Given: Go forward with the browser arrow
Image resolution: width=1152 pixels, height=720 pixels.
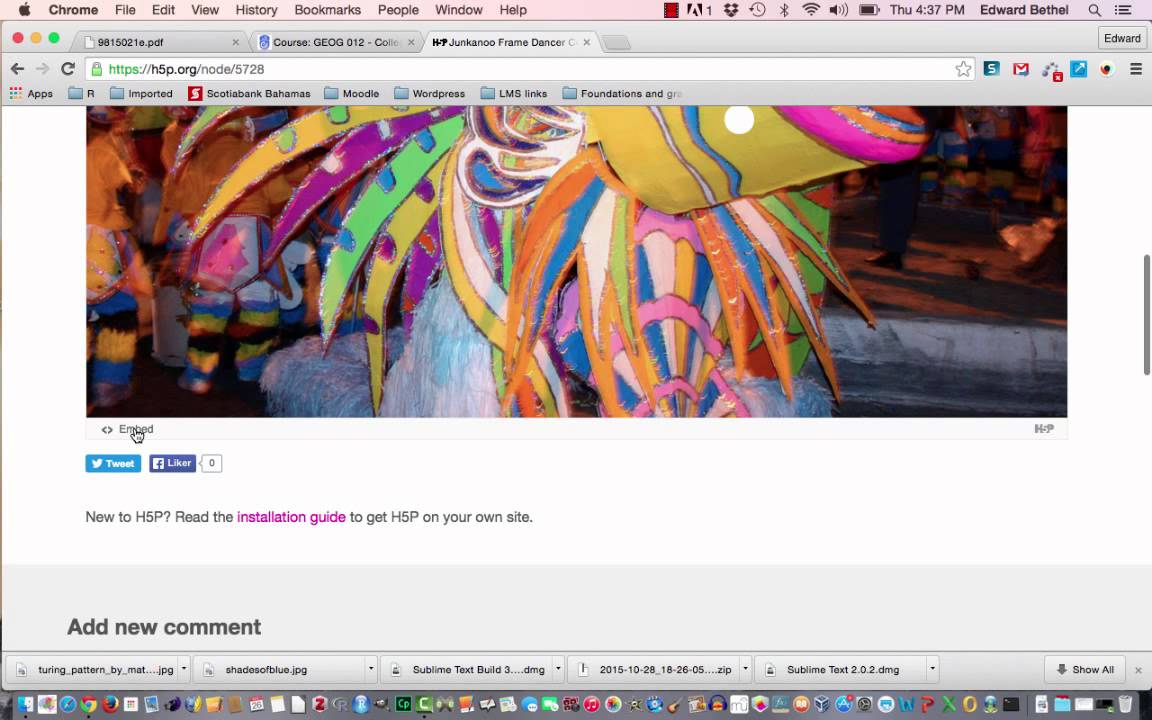Looking at the screenshot, I should tap(43, 68).
